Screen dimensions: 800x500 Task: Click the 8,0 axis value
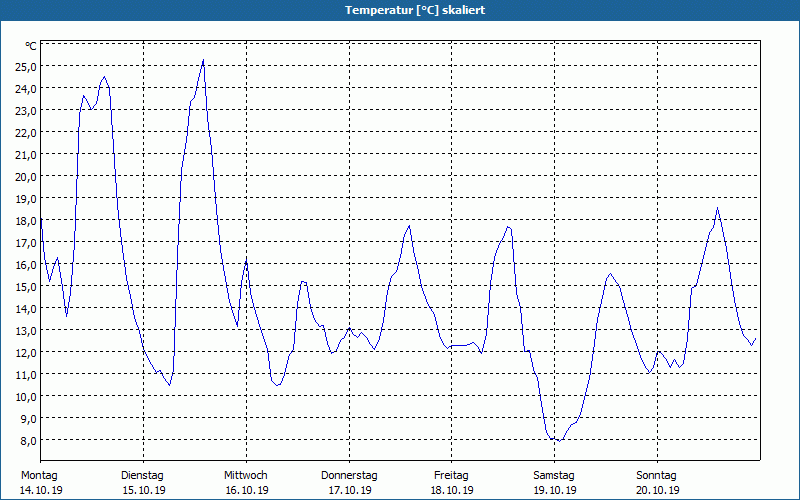27,440
